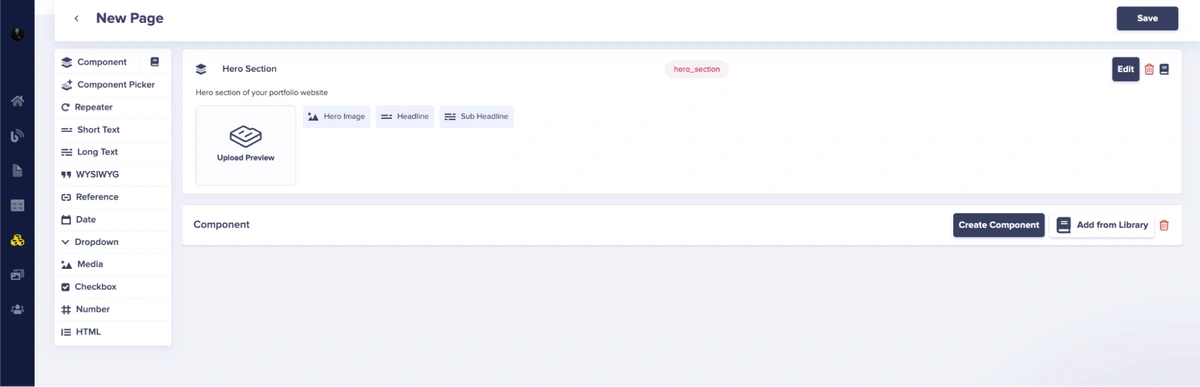The height and width of the screenshot is (387, 1200).
Task: Delete the Hero Section with trash icon
Action: point(1149,69)
